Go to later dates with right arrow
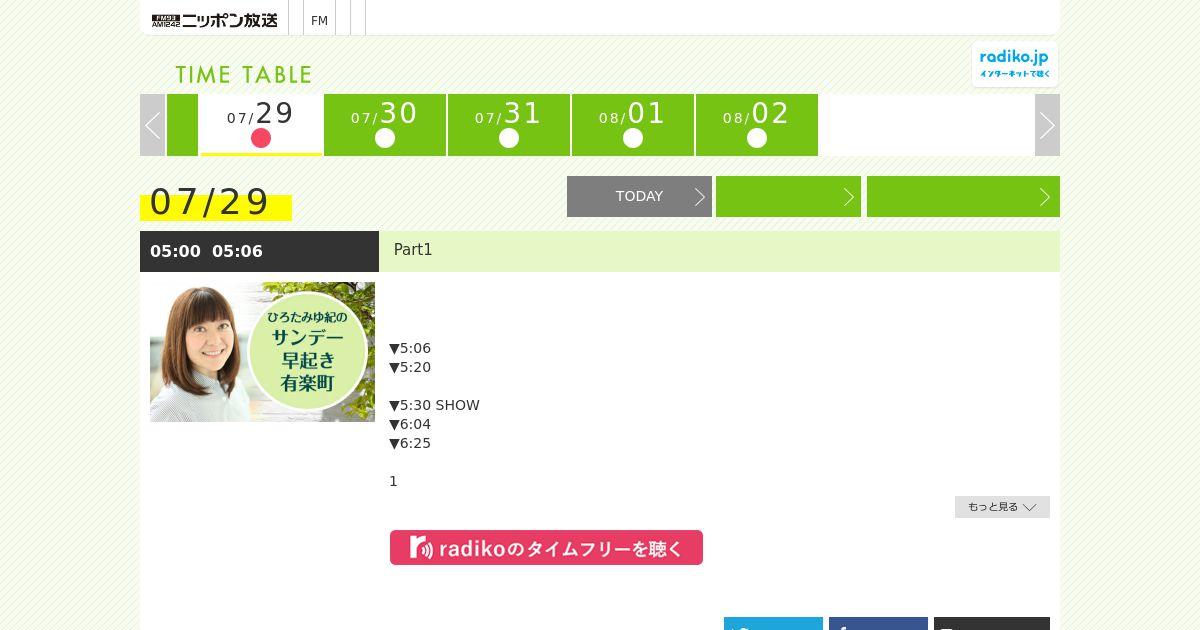Image resolution: width=1200 pixels, height=630 pixels. click(x=1047, y=125)
